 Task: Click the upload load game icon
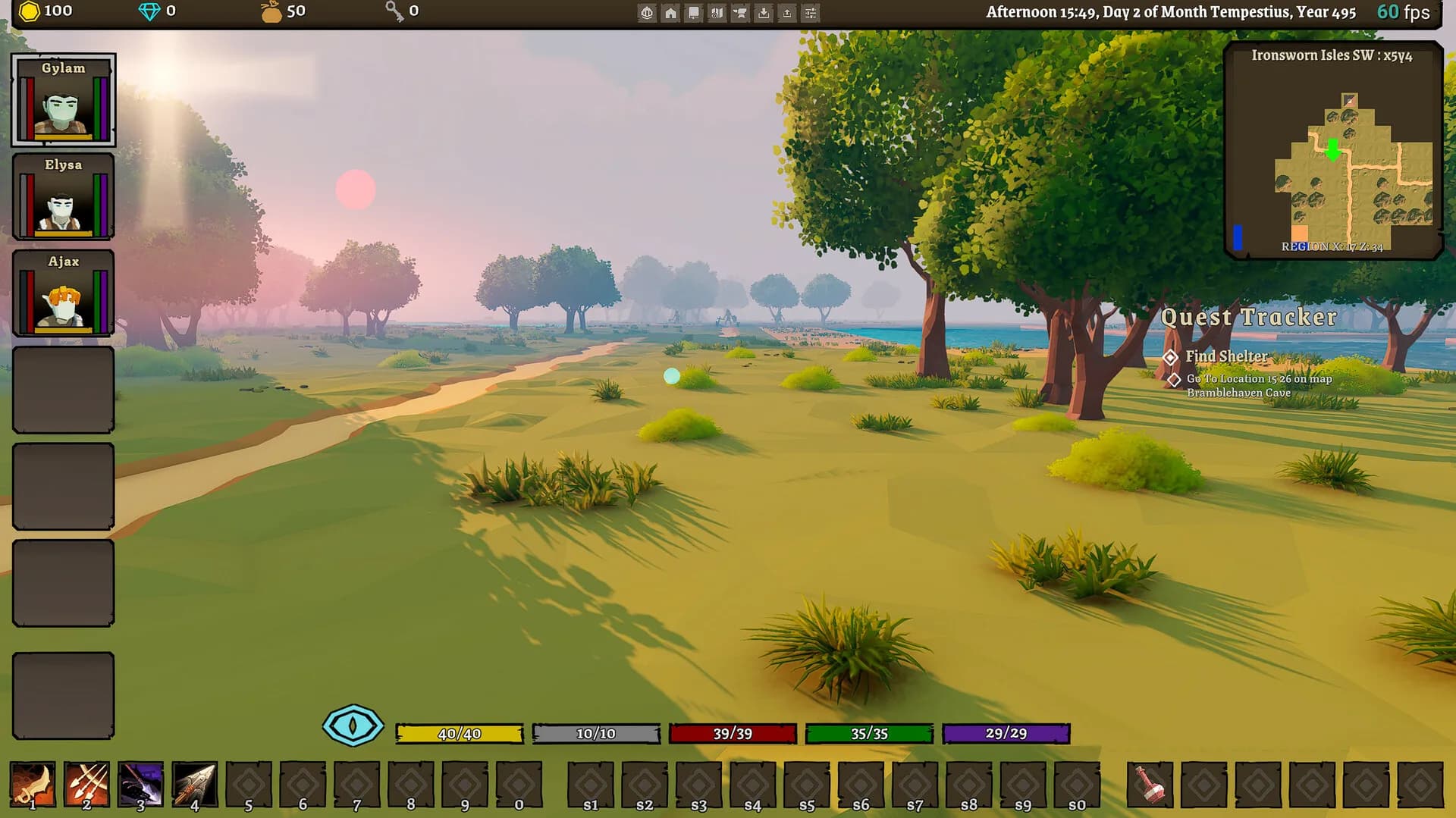pyautogui.click(x=787, y=13)
